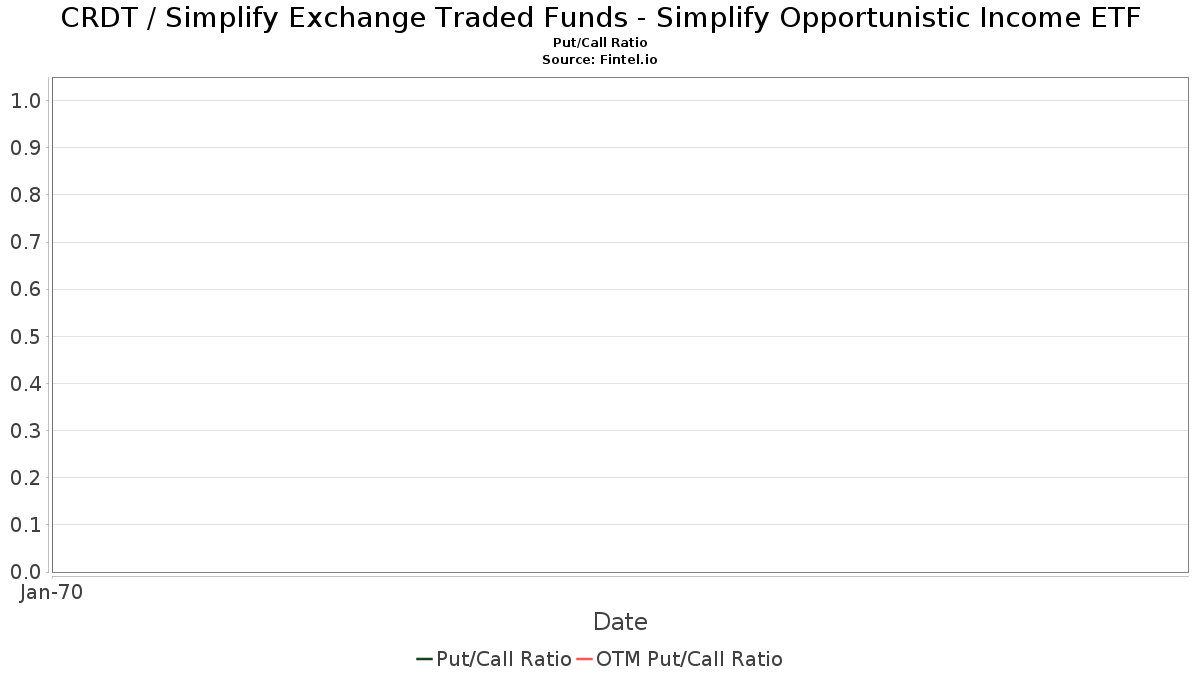Click the chart title CRDT Simplify Opportunistic Income ETF
The image size is (1200, 675).
click(x=600, y=18)
